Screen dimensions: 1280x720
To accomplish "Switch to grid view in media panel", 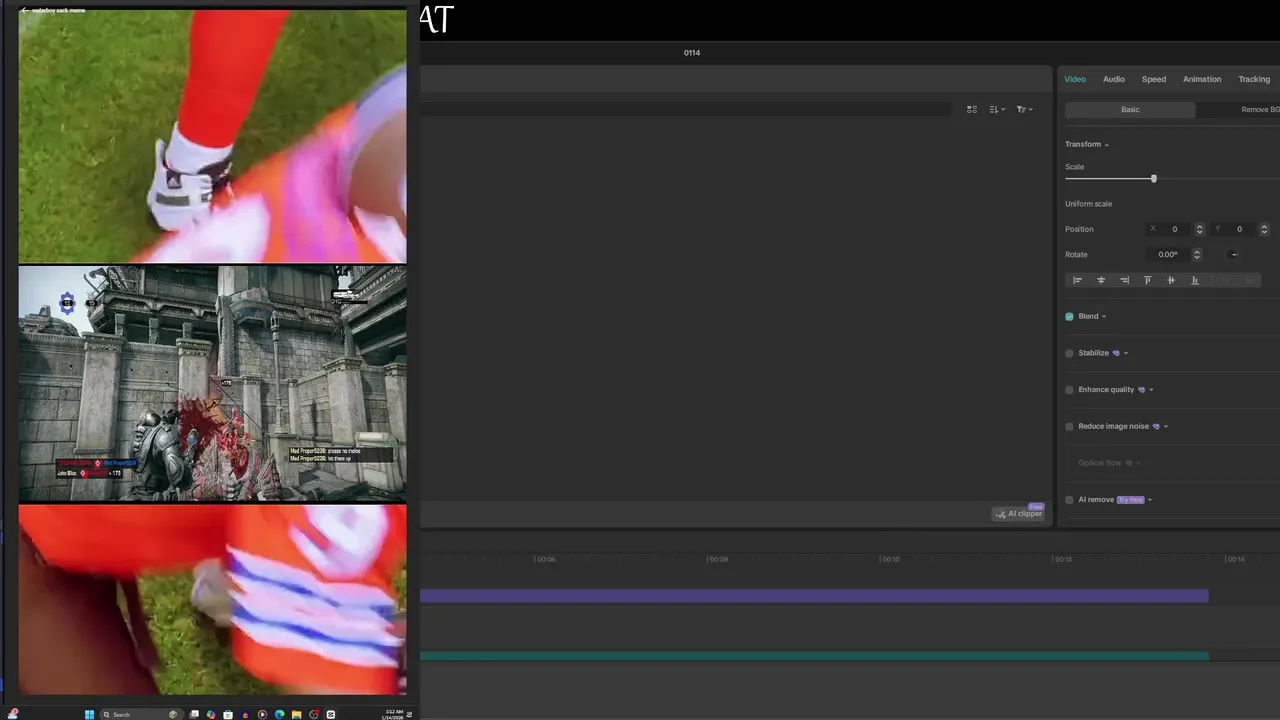I will click(x=971, y=109).
